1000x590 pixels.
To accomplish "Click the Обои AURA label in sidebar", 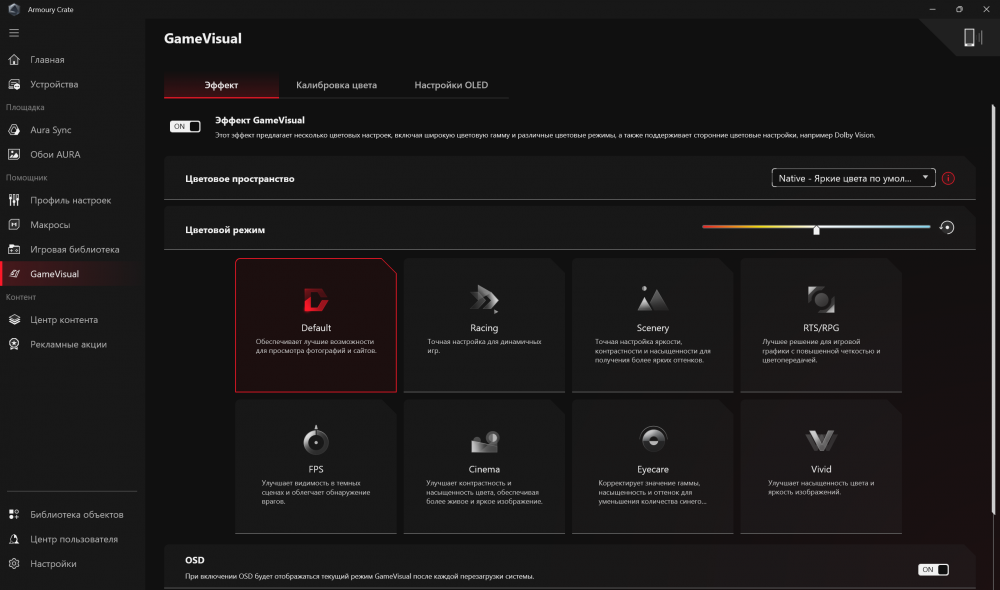I will coord(55,154).
